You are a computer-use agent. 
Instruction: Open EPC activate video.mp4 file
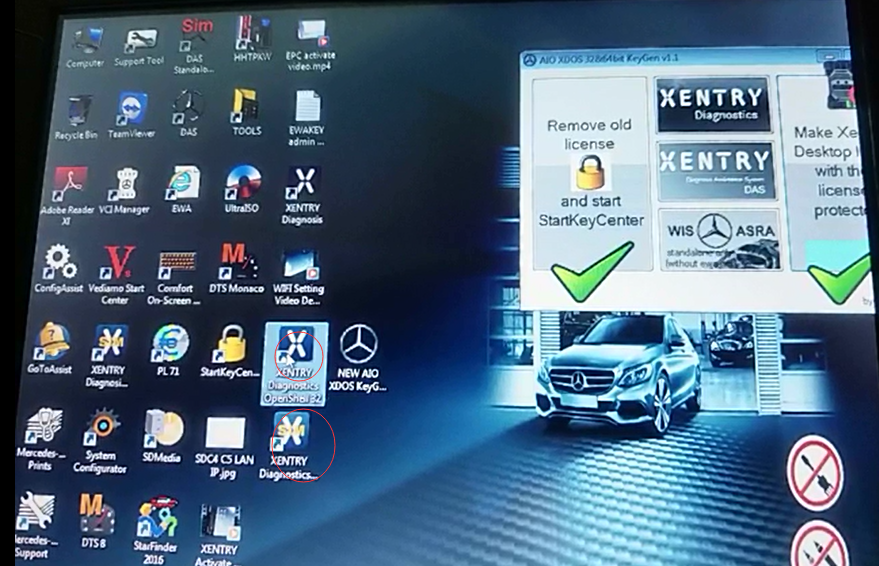[311, 46]
